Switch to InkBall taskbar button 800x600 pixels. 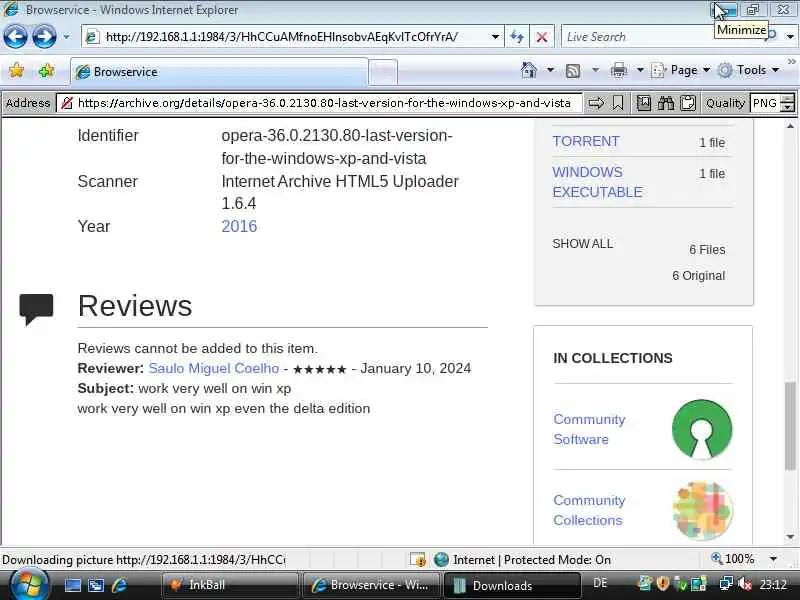(230, 585)
